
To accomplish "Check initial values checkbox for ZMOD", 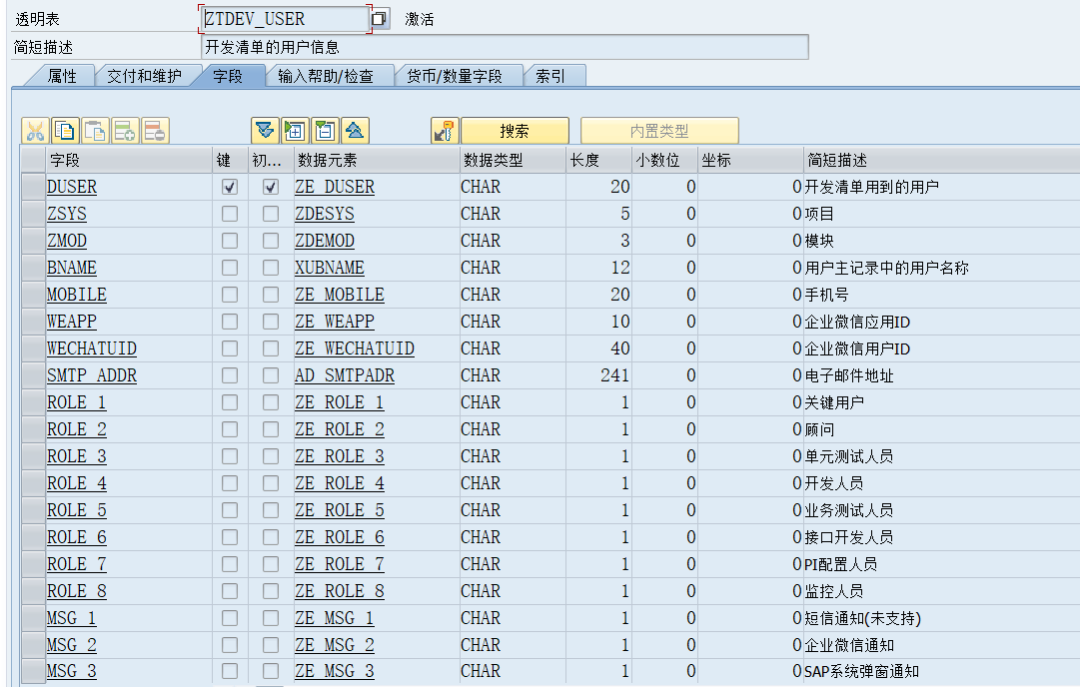I will (271, 240).
